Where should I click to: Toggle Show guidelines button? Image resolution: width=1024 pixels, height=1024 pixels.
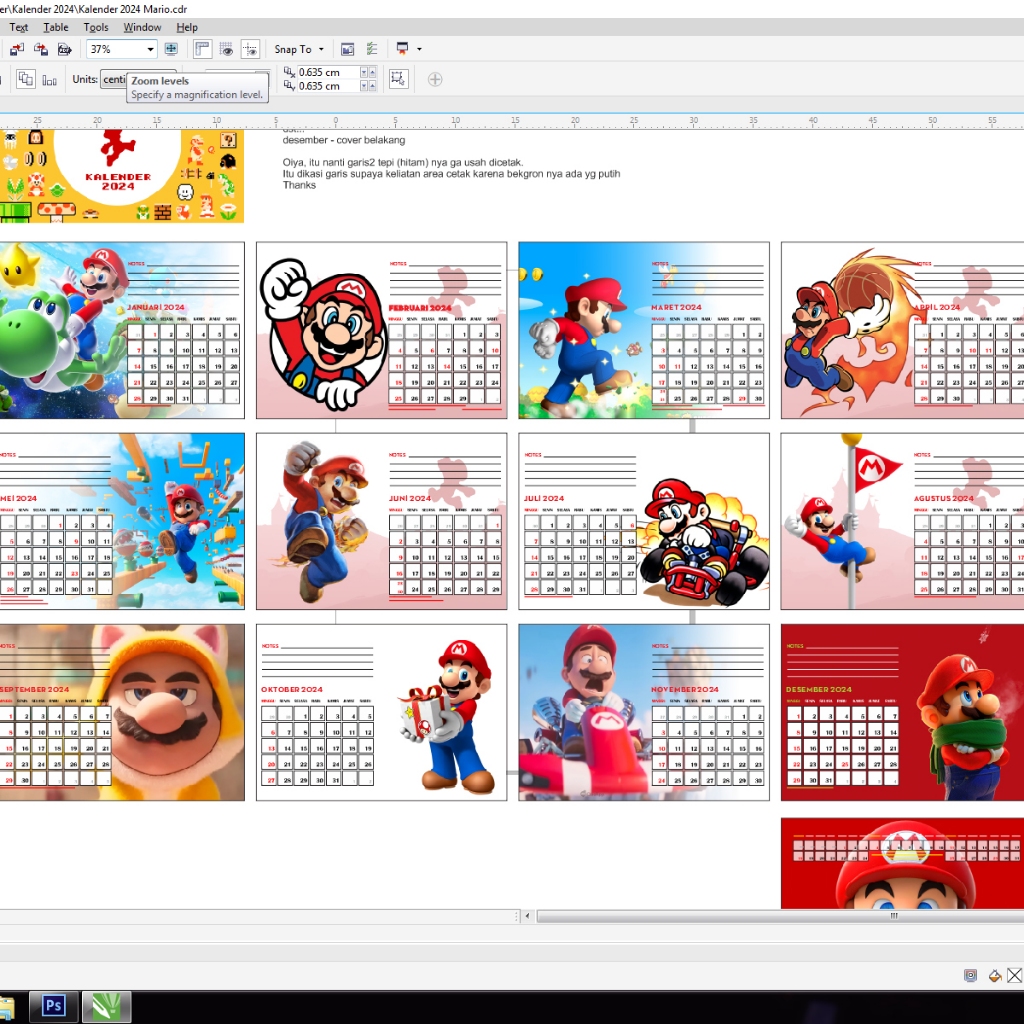(x=251, y=49)
